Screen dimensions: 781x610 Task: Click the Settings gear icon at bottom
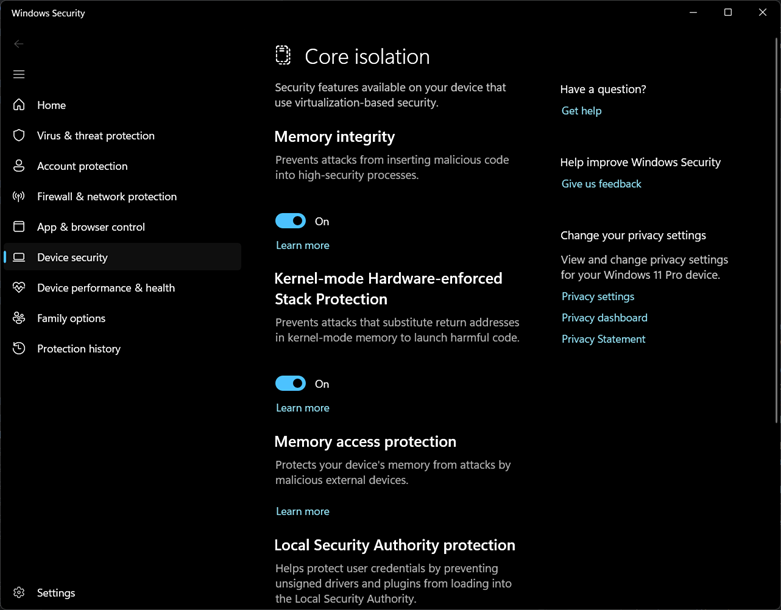[19, 593]
